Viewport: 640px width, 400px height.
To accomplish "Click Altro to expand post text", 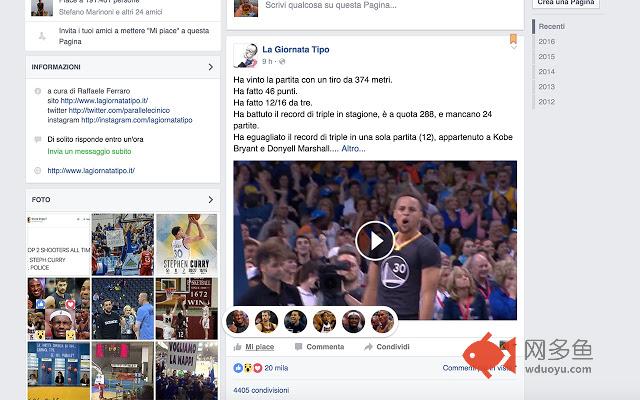I will 353,149.
